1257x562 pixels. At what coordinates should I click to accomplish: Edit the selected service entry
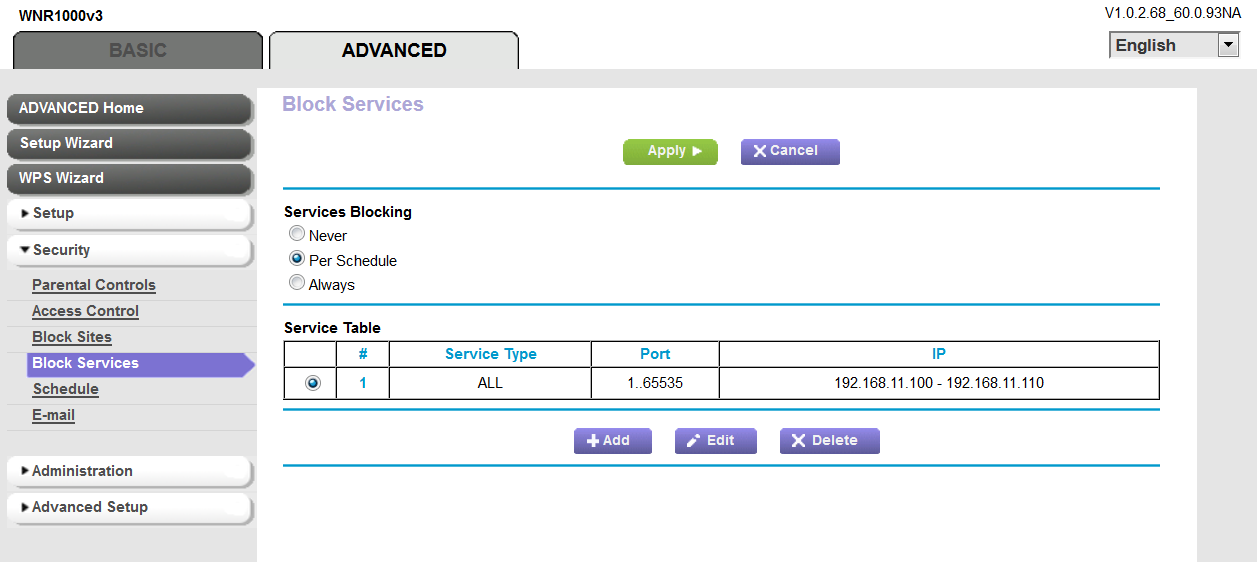pyautogui.click(x=715, y=441)
